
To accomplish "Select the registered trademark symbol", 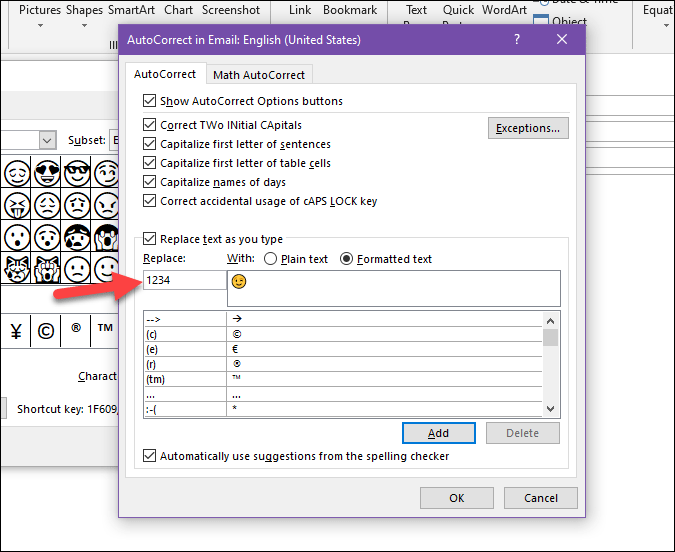I will pyautogui.click(x=75, y=329).
